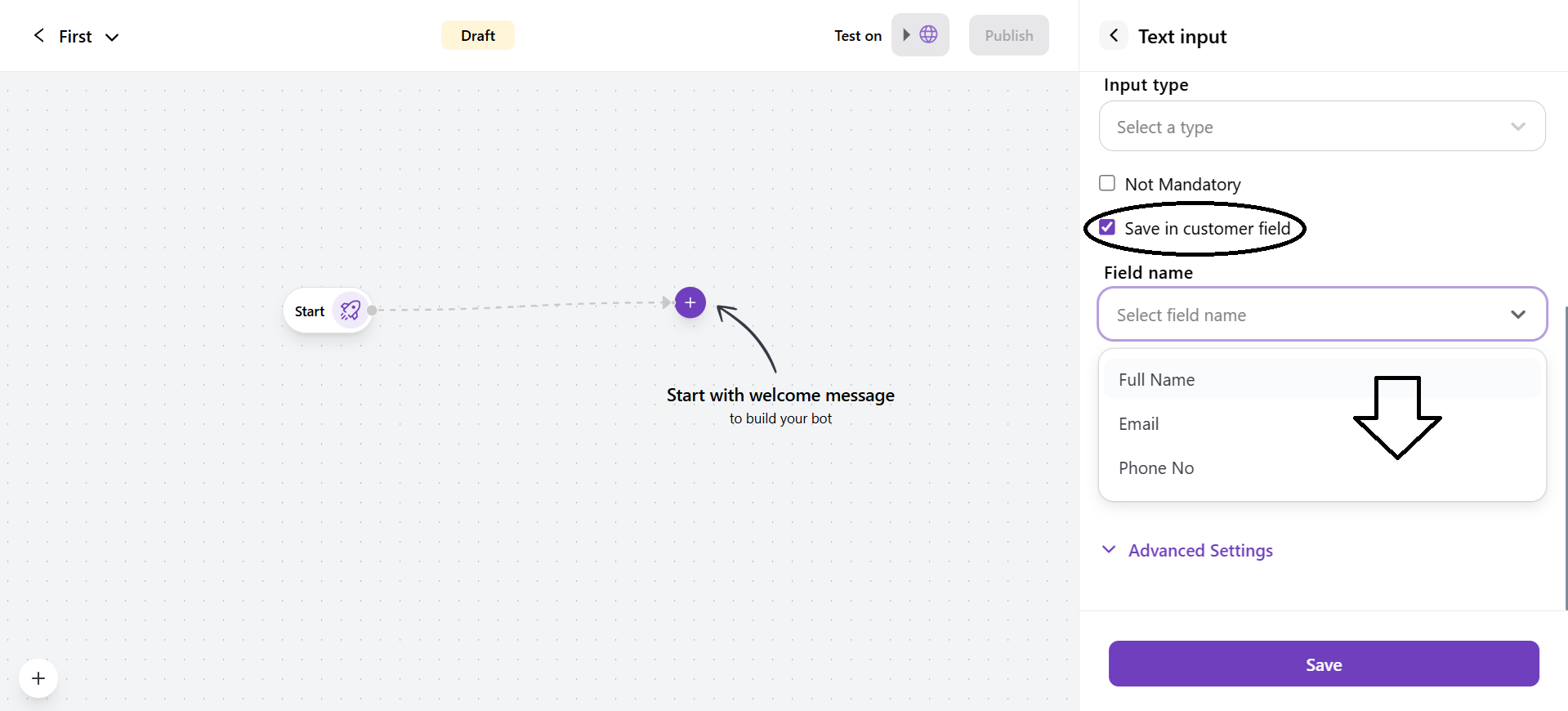Click the purple plus node on the canvas

tap(690, 302)
